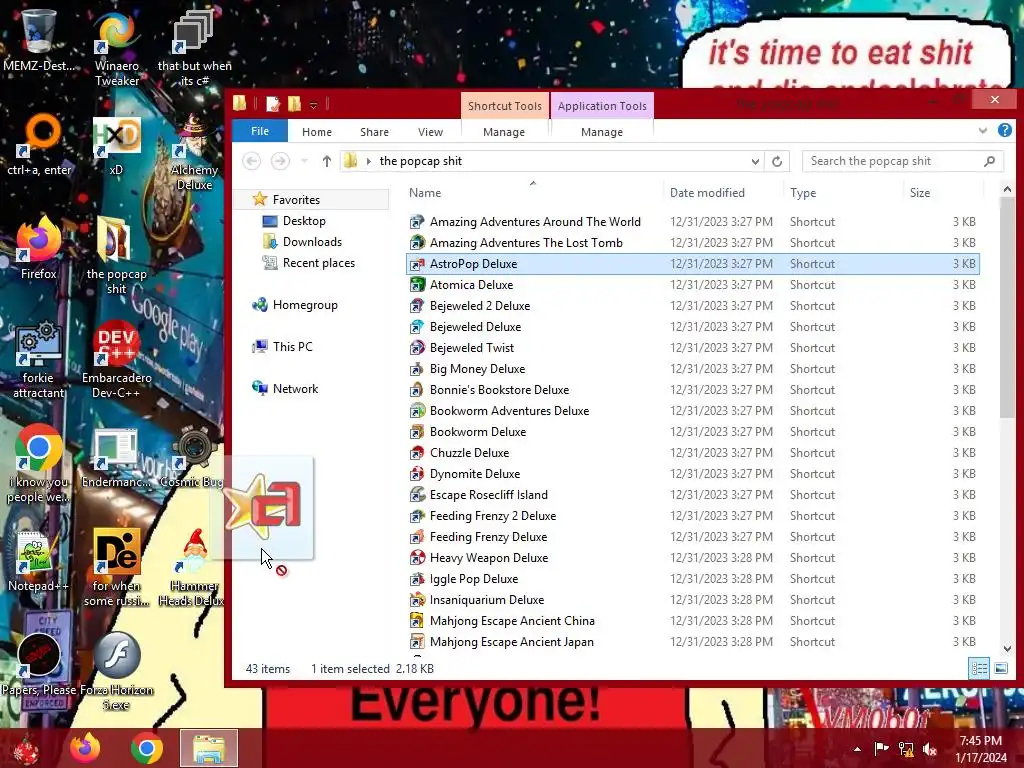This screenshot has height=768, width=1024.
Task: Open the Share ribbon tab
Action: tap(374, 132)
